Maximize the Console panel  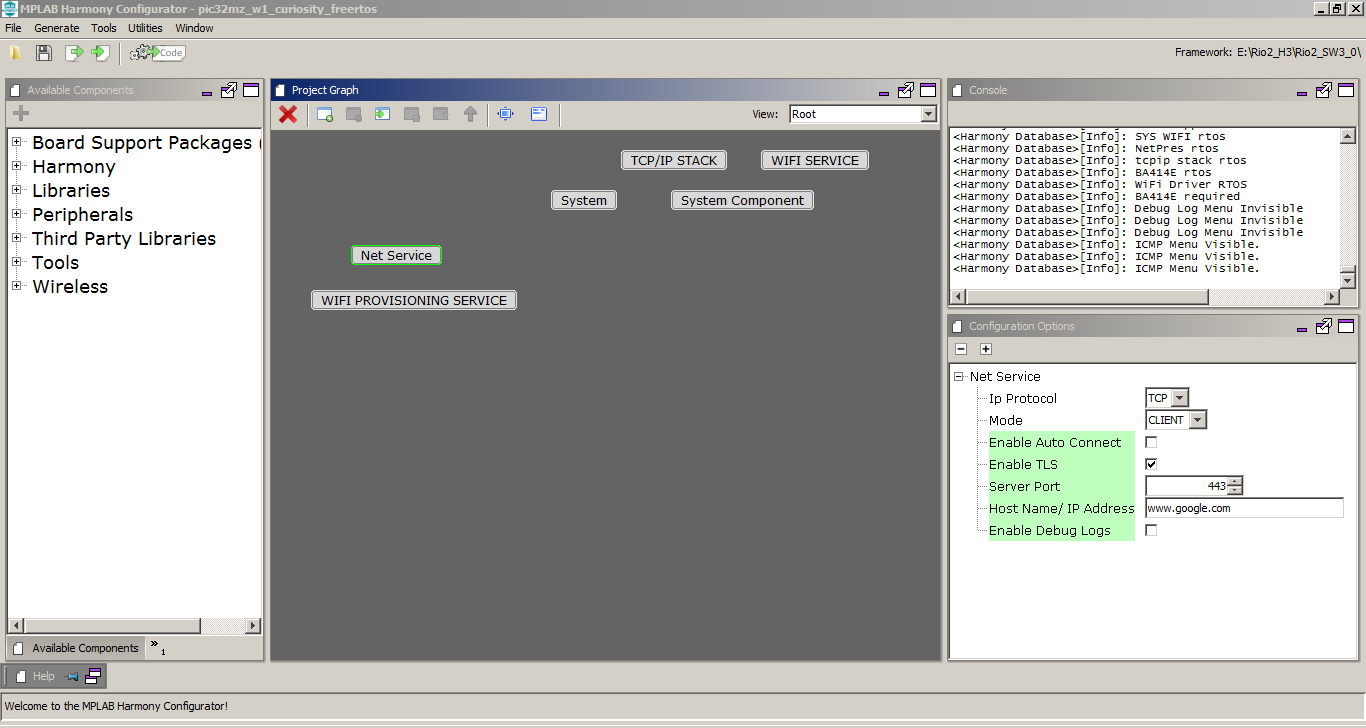point(1346,90)
